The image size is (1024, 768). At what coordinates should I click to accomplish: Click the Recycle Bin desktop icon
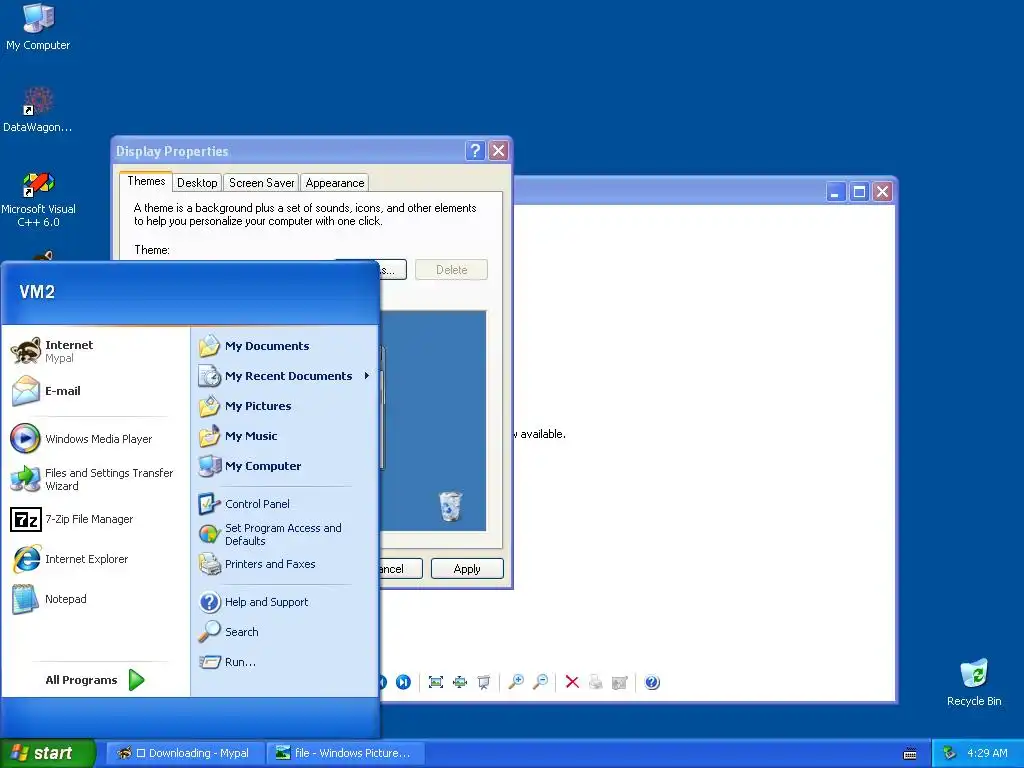[974, 682]
